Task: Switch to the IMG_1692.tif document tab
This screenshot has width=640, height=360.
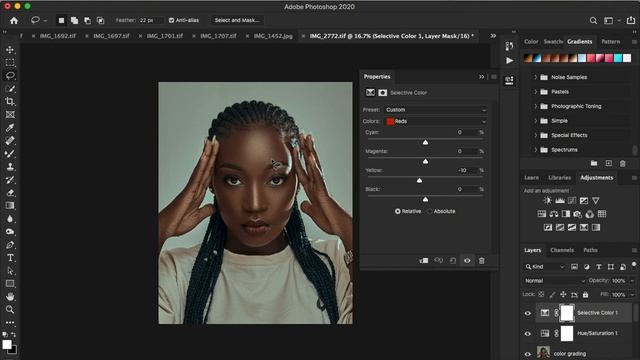Action: click(x=58, y=36)
